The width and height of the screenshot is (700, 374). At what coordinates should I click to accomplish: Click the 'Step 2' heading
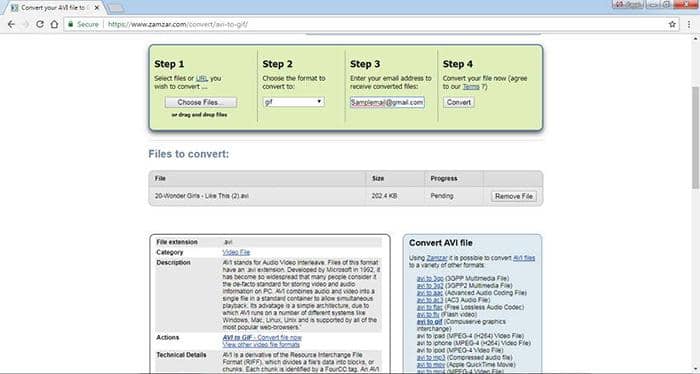tap(277, 64)
